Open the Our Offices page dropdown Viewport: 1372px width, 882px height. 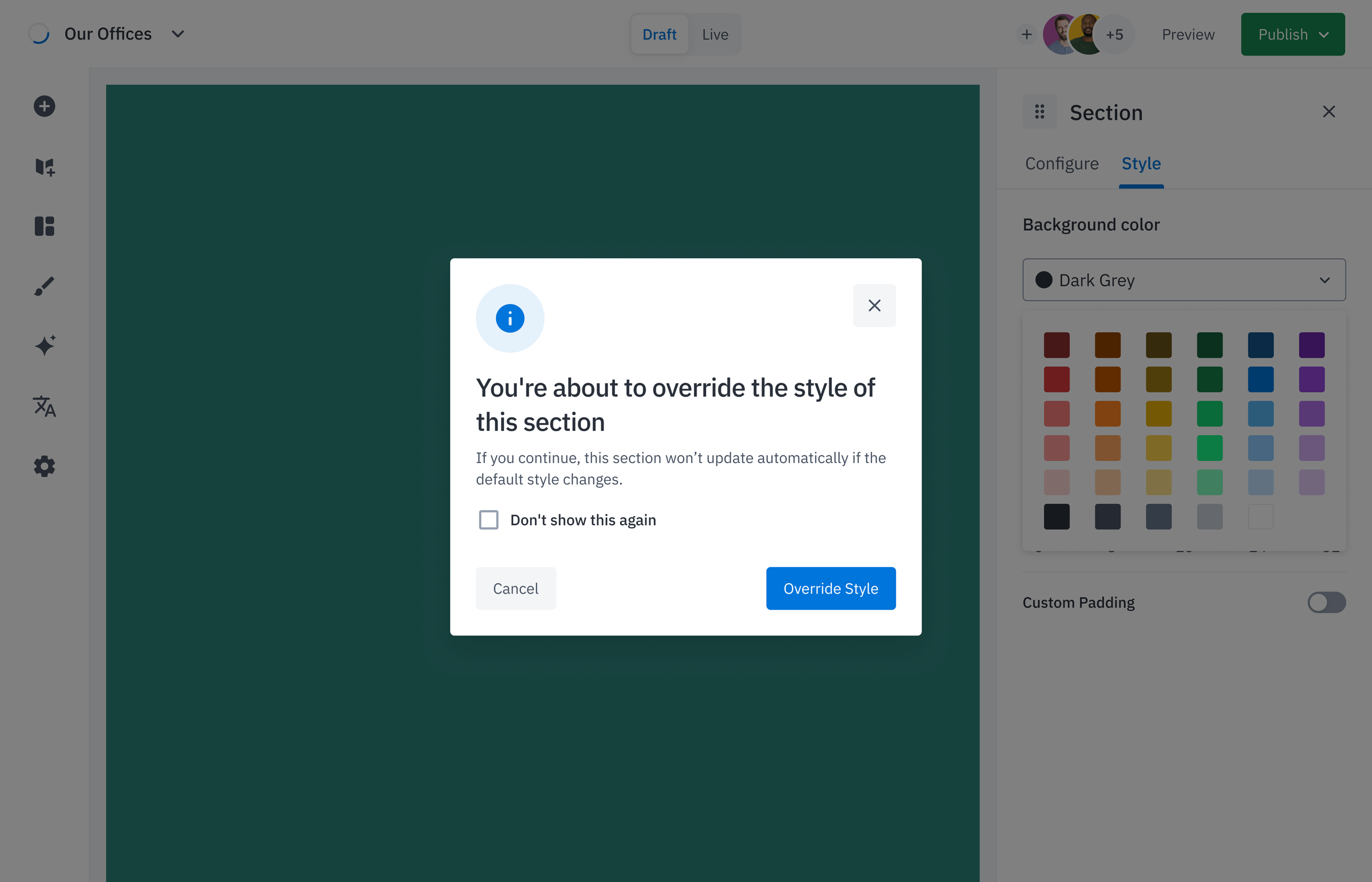click(x=178, y=34)
